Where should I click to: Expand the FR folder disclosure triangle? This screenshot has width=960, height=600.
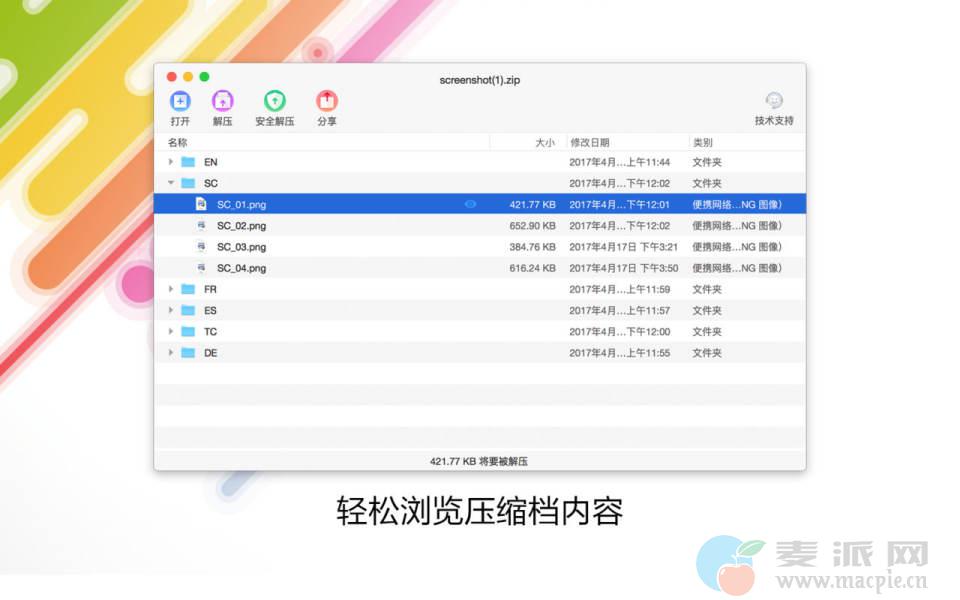tap(171, 289)
